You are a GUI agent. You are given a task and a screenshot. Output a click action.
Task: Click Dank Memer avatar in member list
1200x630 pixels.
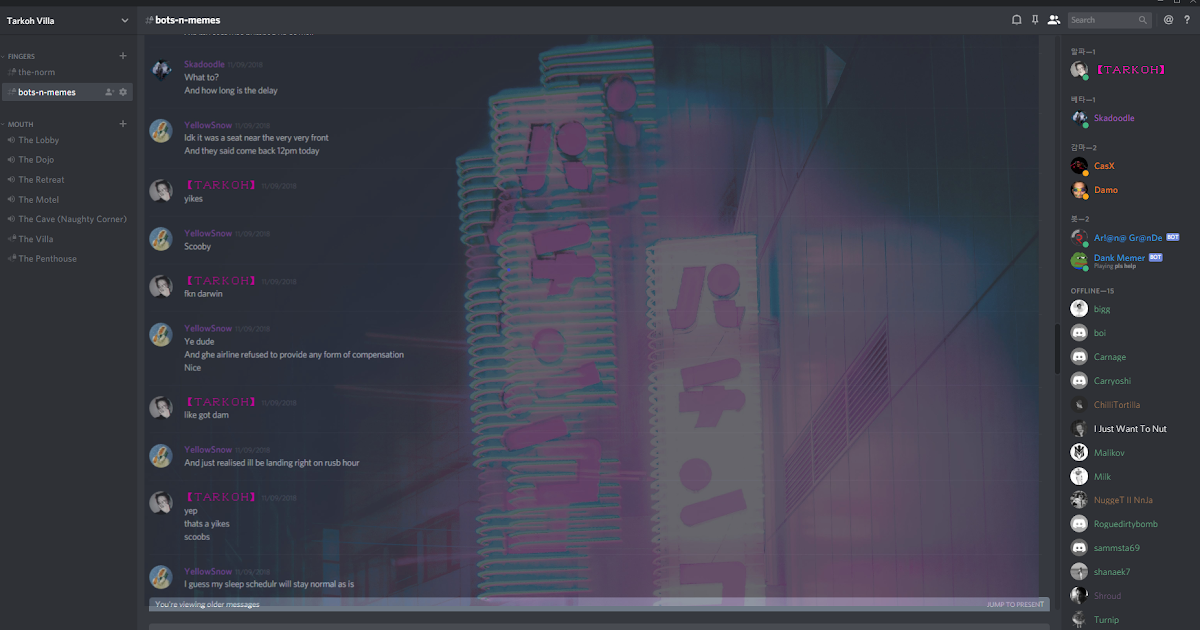(x=1079, y=261)
